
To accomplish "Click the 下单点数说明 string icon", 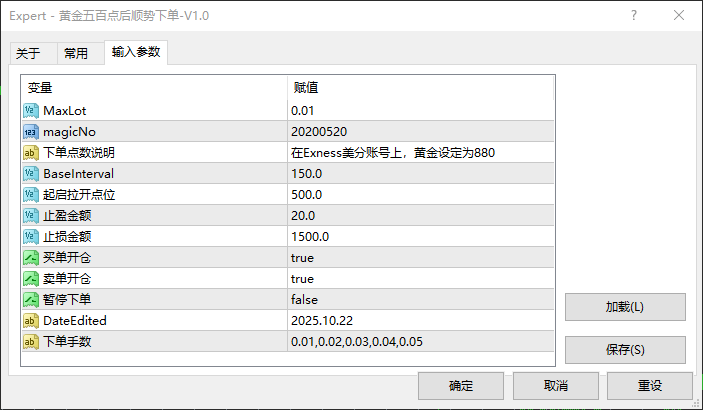I will pyautogui.click(x=30, y=152).
